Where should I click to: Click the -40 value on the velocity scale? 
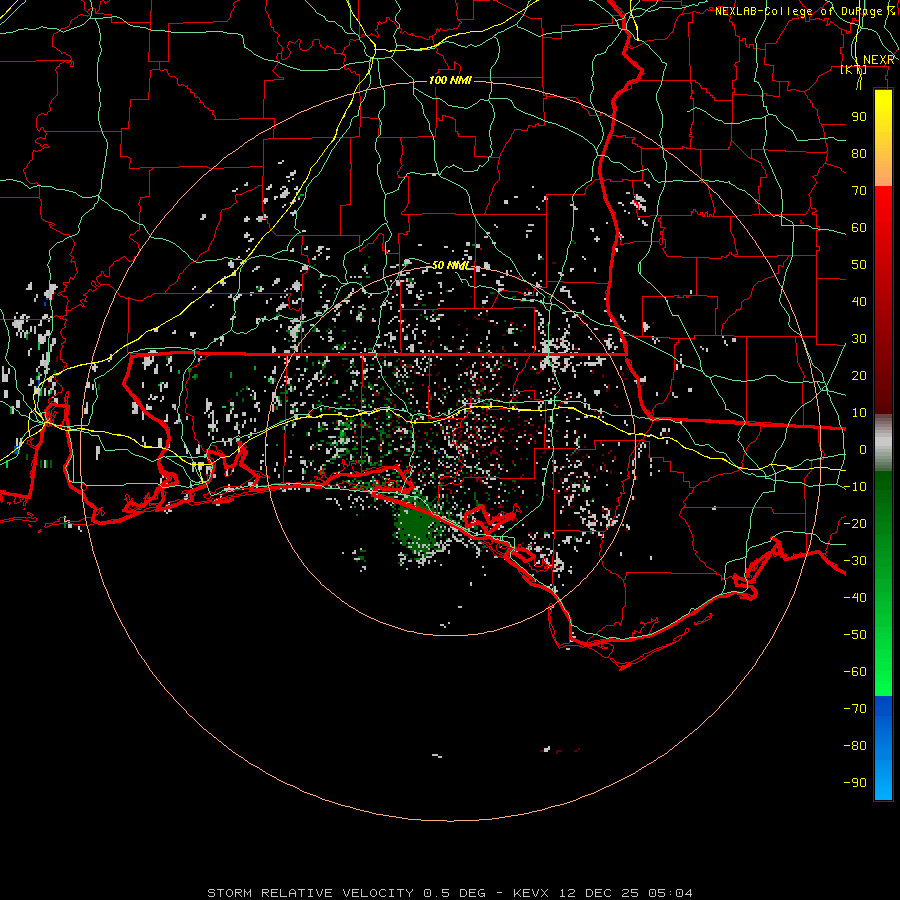pyautogui.click(x=855, y=598)
